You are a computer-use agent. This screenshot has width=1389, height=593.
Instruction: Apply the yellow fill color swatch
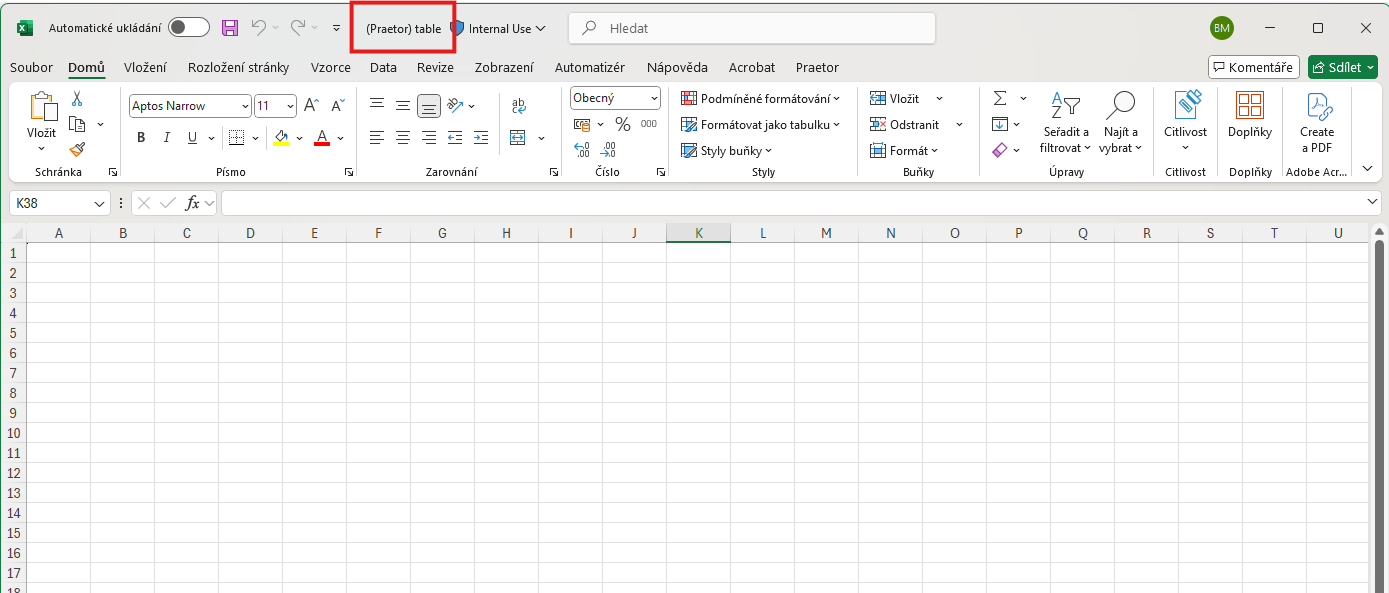281,138
